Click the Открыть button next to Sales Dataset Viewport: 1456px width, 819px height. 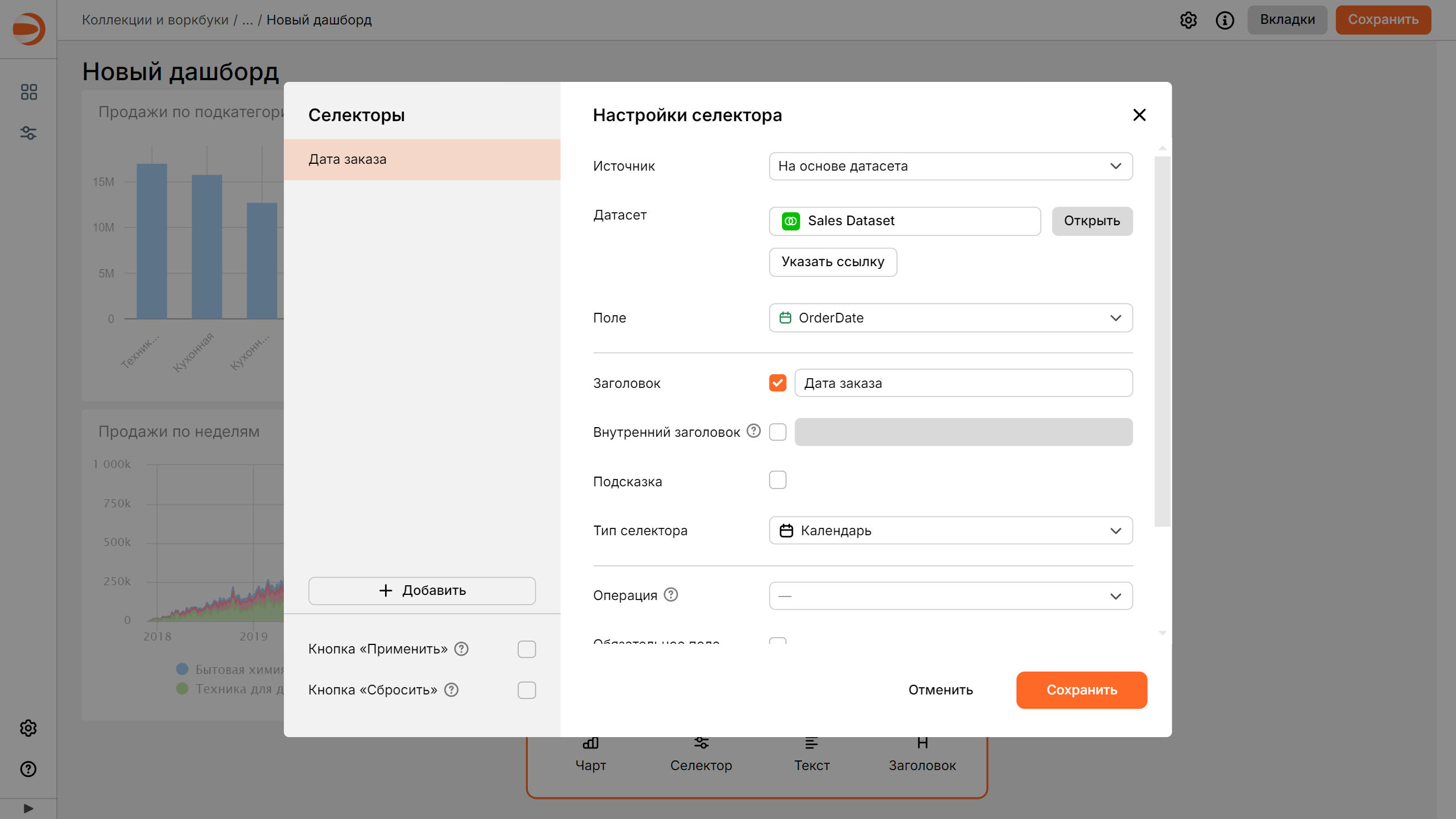click(1091, 221)
